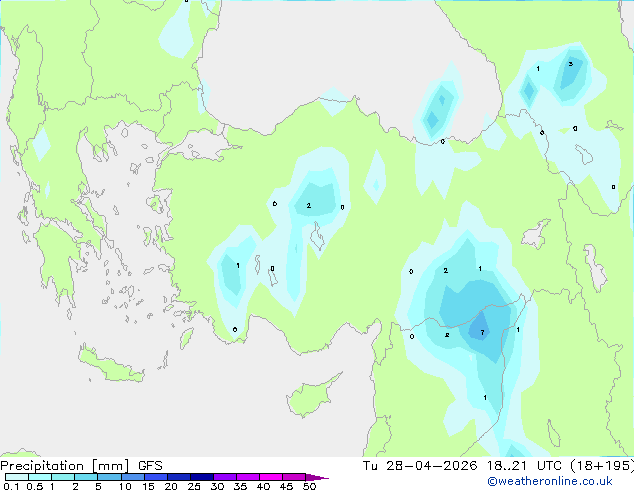
Task: Click the legend tick label '0.1'
Action: click(x=11, y=486)
